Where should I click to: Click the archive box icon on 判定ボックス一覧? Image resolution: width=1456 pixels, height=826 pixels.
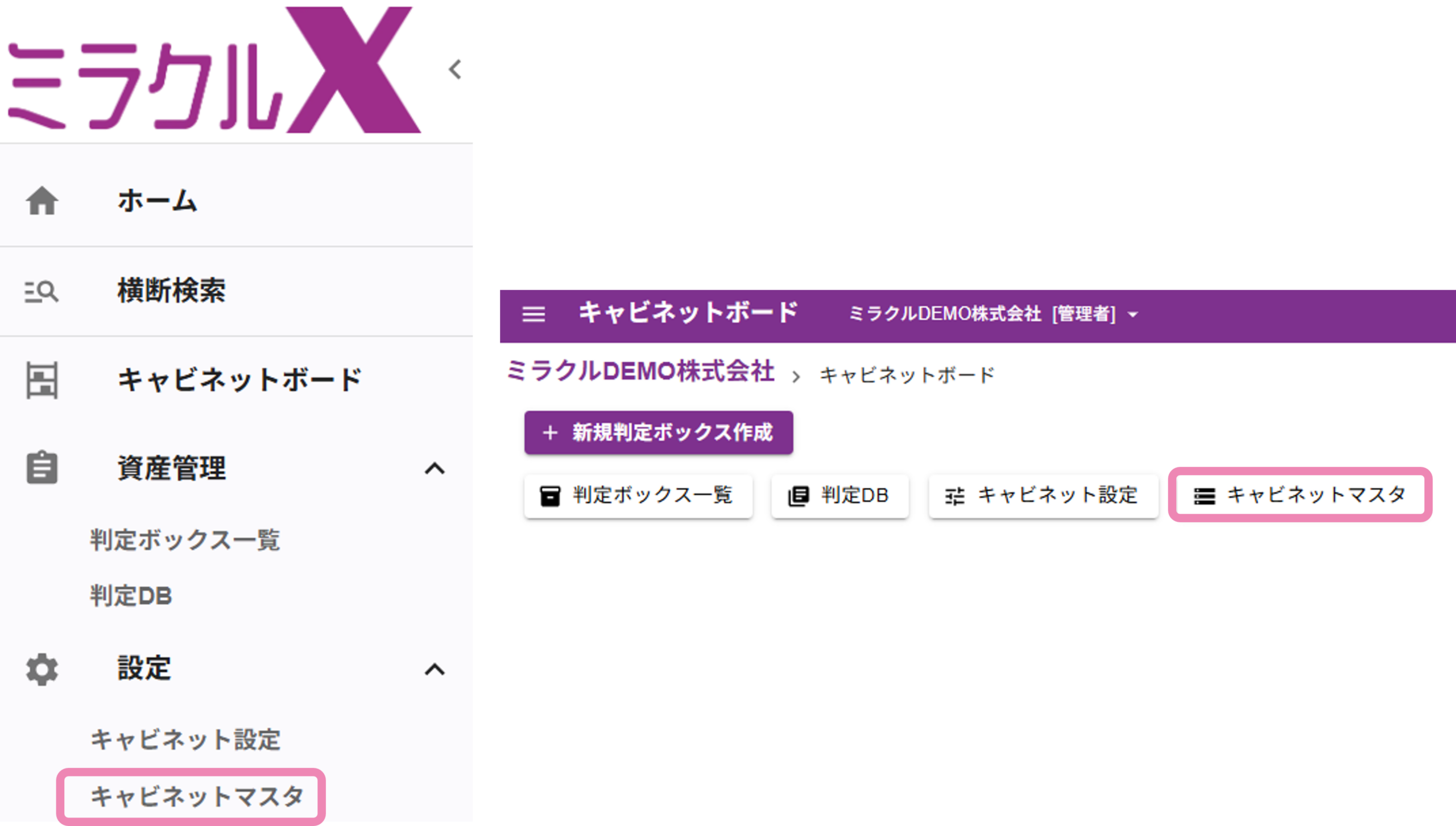point(549,496)
